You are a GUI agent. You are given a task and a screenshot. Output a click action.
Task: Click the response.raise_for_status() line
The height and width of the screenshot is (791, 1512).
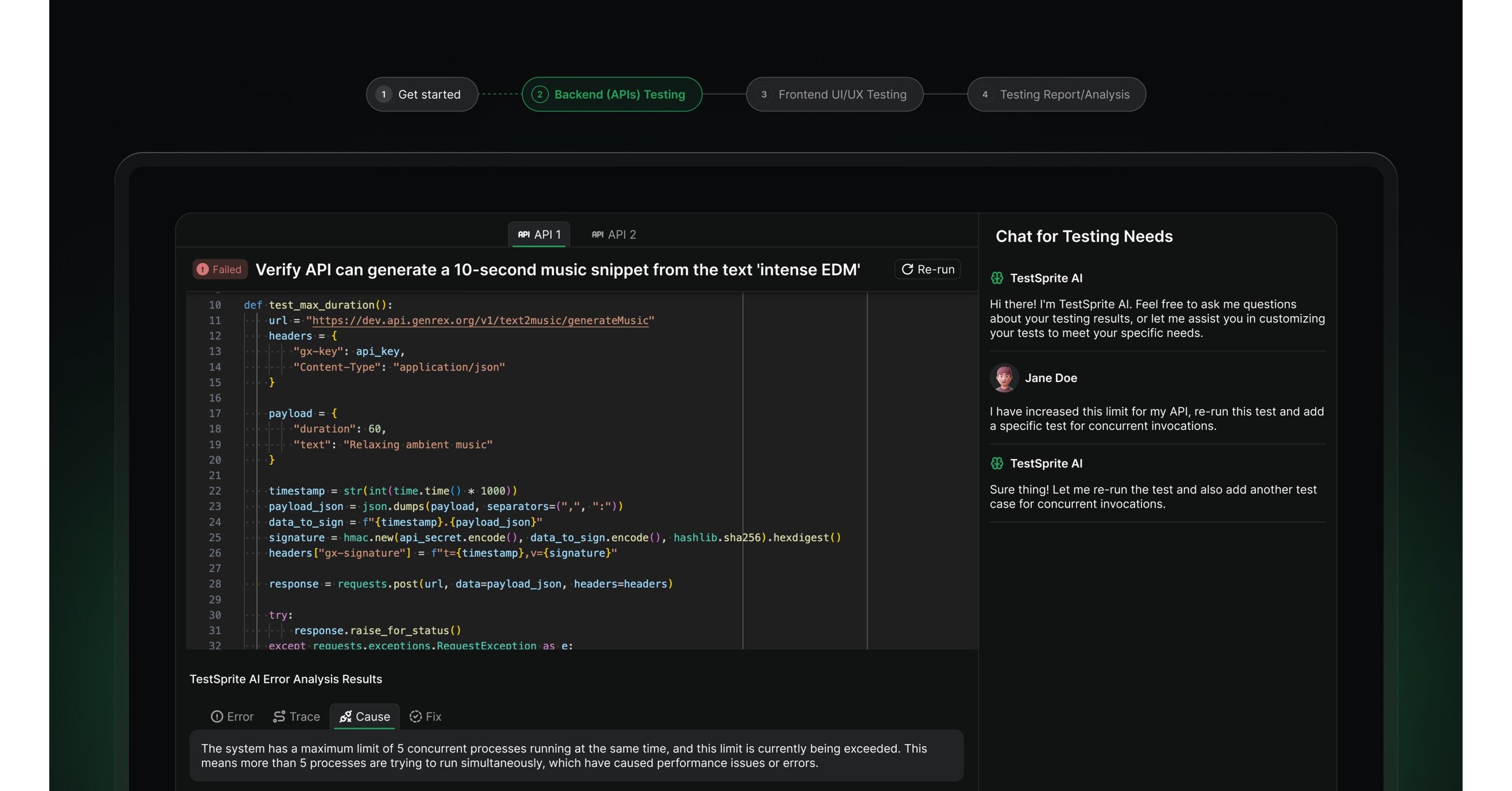coord(377,631)
